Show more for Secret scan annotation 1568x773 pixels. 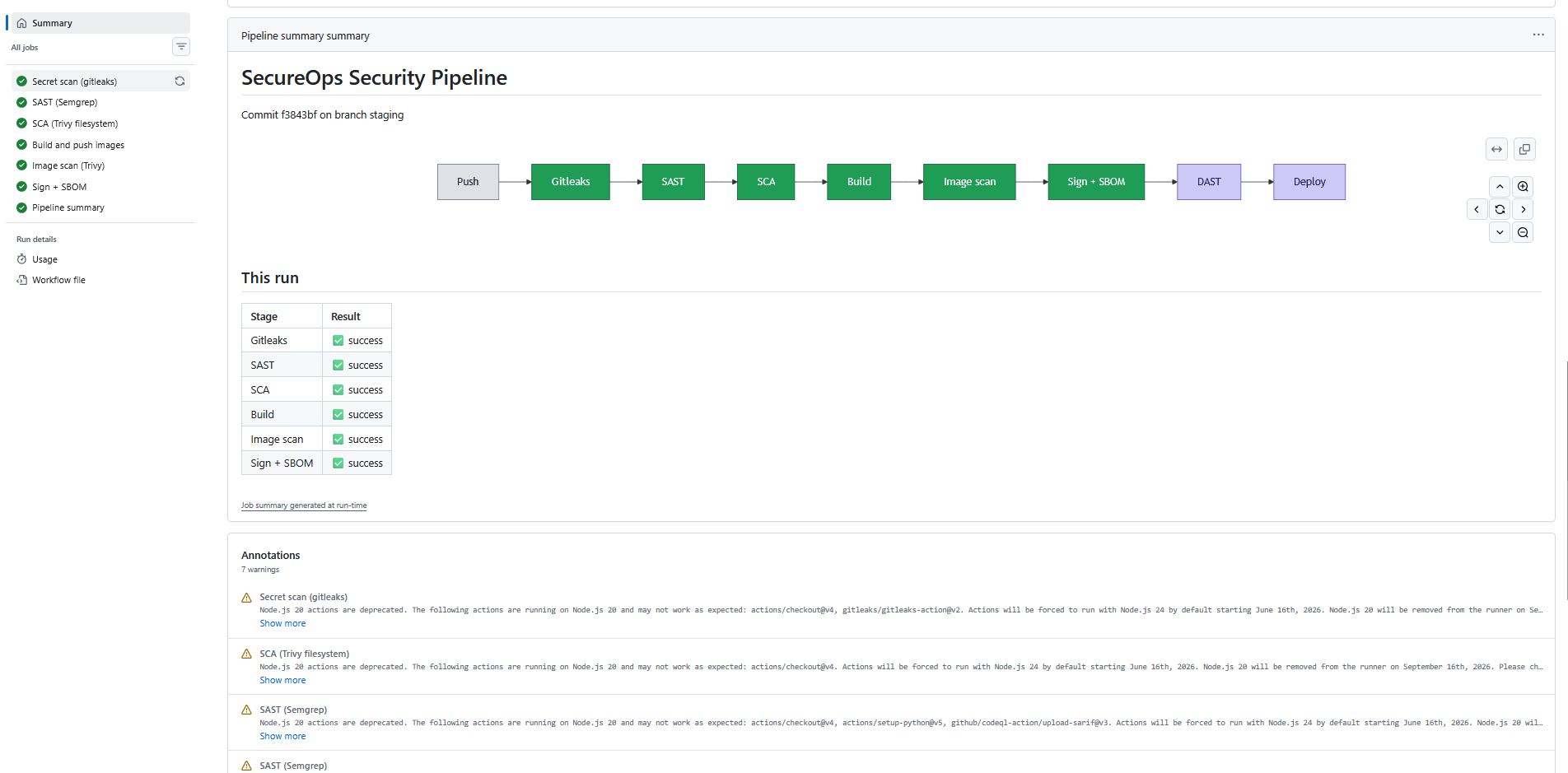282,623
